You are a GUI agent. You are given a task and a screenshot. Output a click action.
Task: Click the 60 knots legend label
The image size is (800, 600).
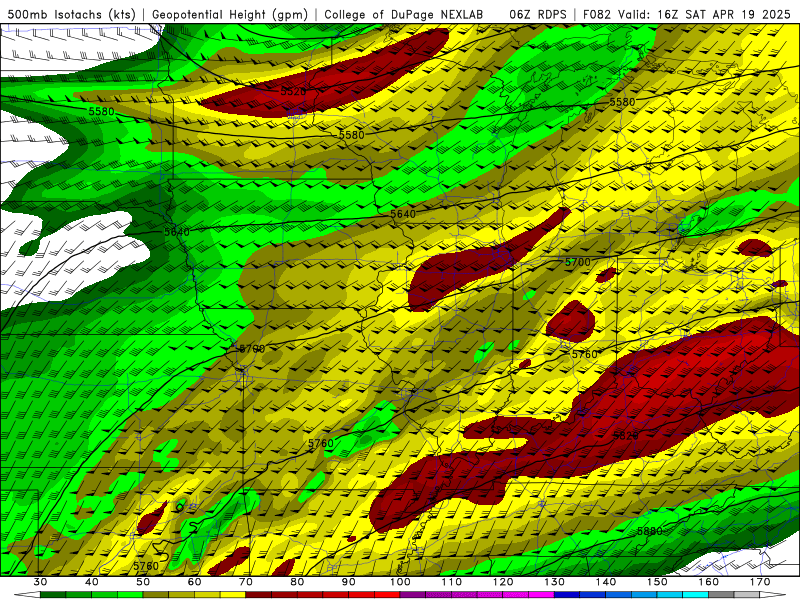click(x=194, y=582)
